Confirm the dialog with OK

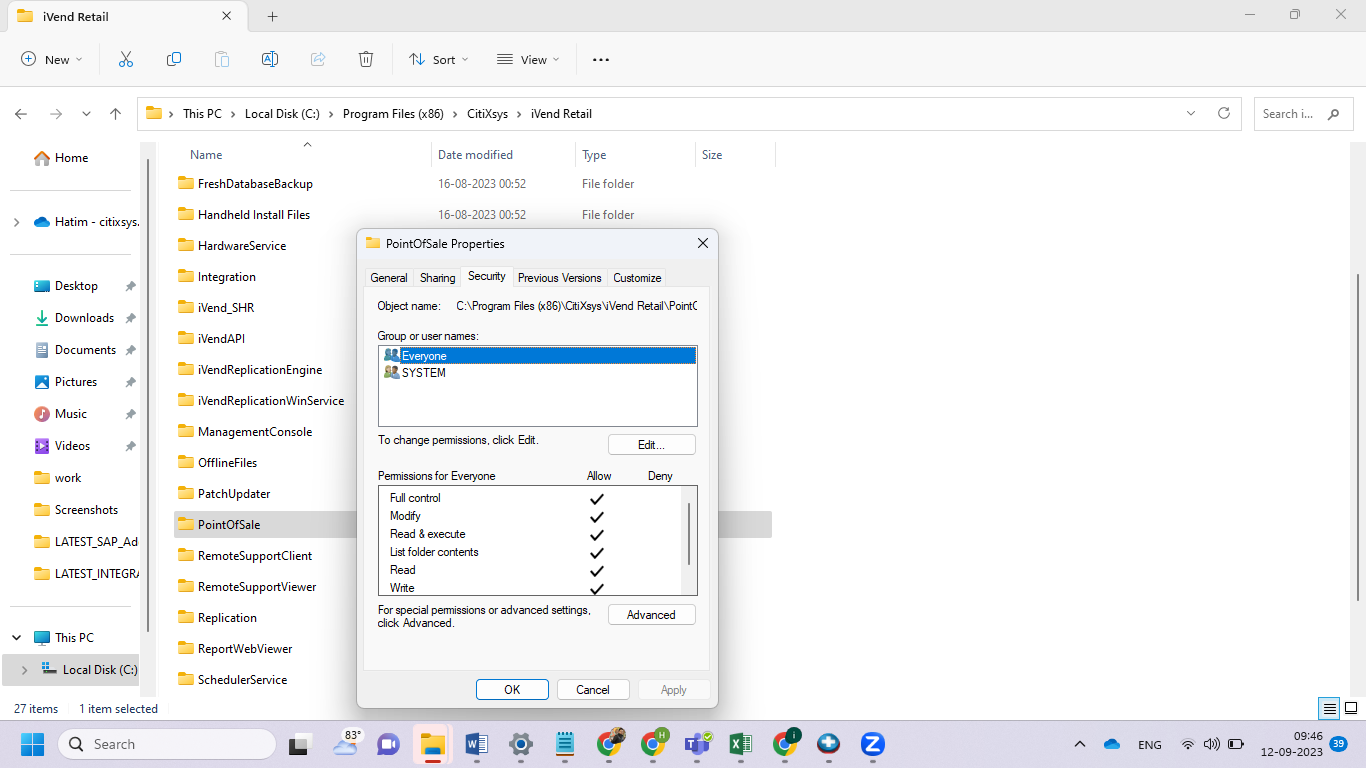coord(512,690)
